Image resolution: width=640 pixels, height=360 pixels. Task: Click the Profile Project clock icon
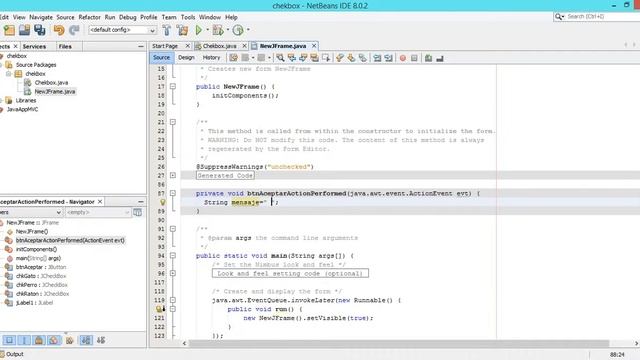(x=238, y=30)
